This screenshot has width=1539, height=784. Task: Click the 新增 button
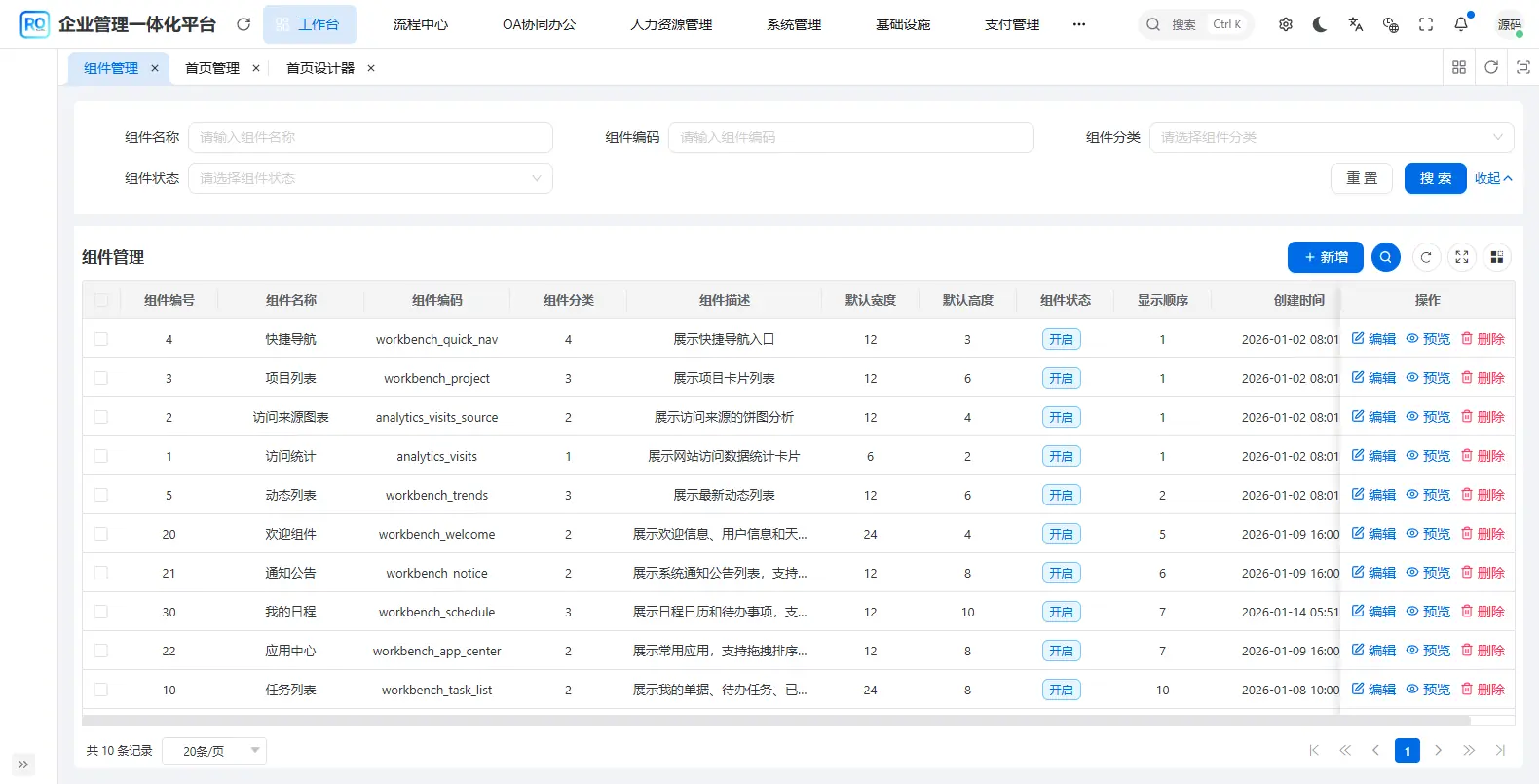tap(1325, 257)
